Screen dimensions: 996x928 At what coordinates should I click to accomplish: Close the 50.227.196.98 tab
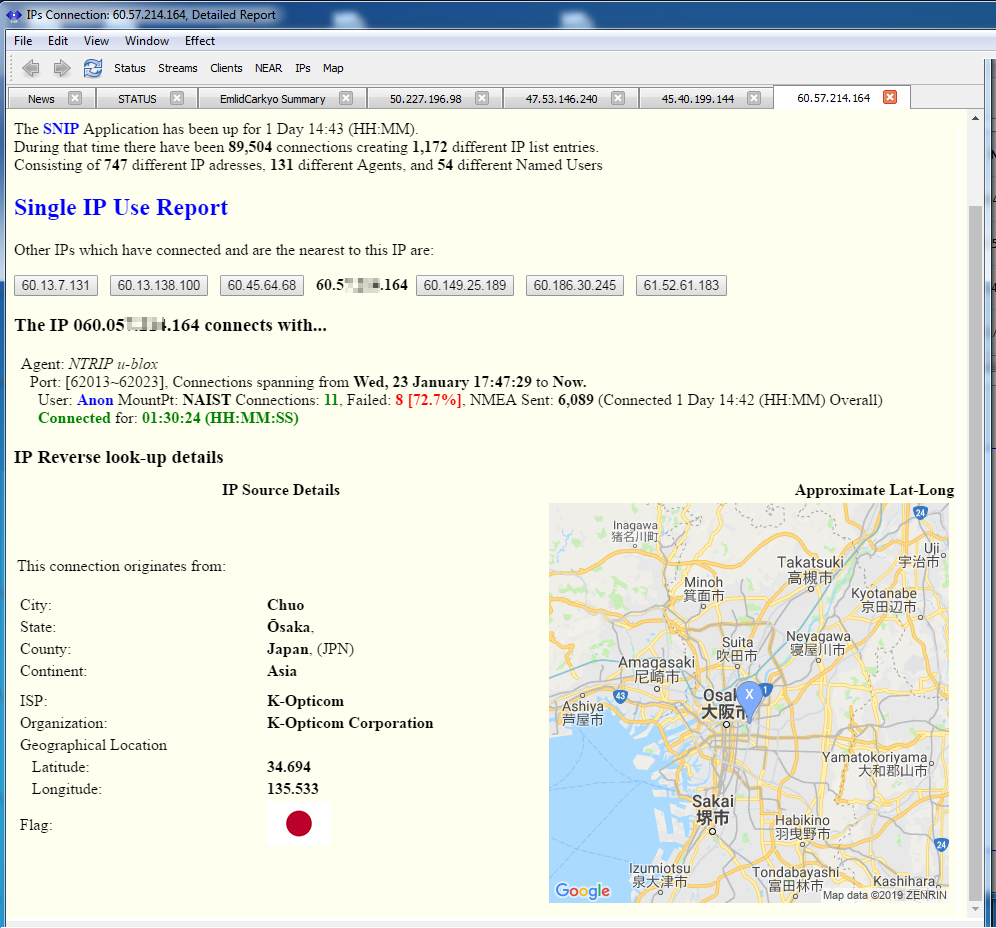[482, 98]
